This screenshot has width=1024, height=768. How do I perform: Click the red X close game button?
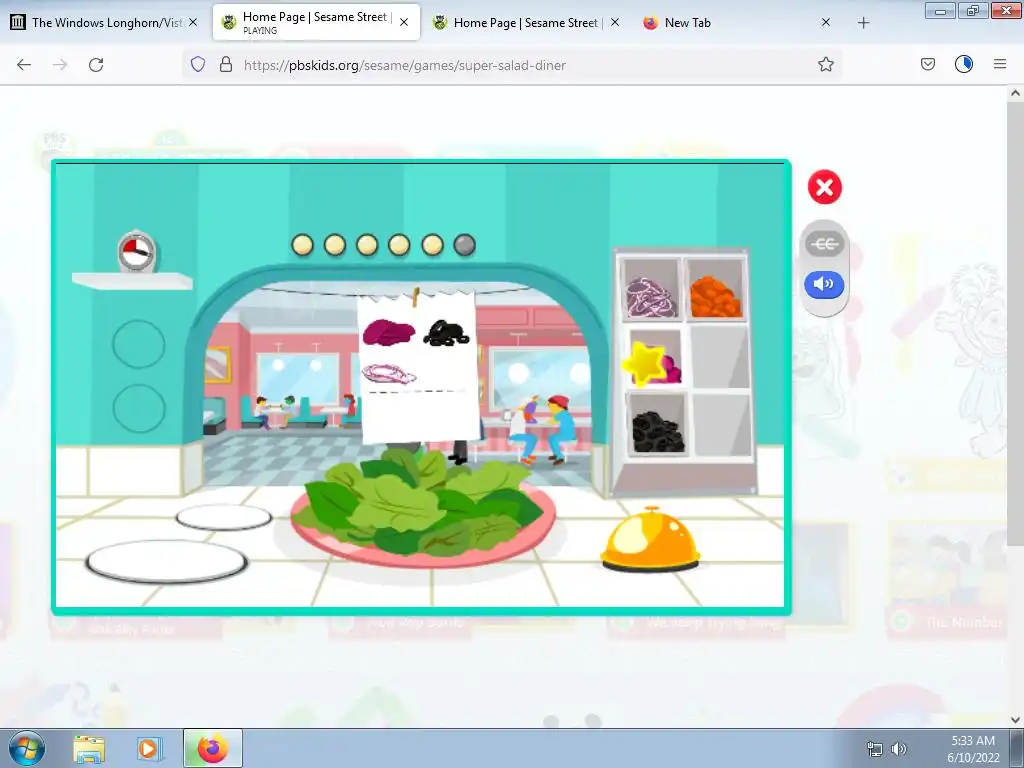824,187
